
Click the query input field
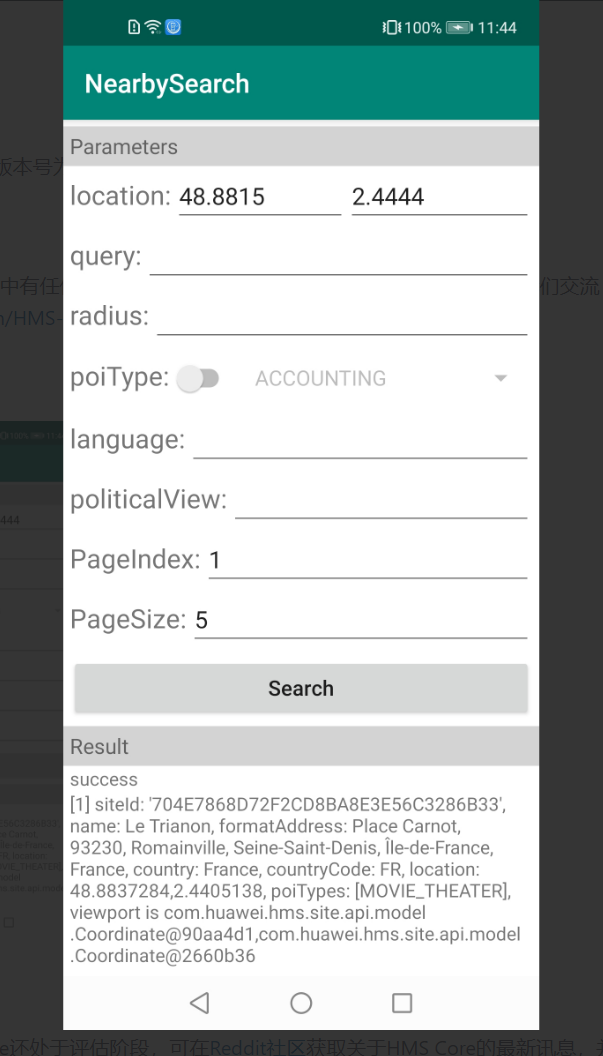click(338, 257)
